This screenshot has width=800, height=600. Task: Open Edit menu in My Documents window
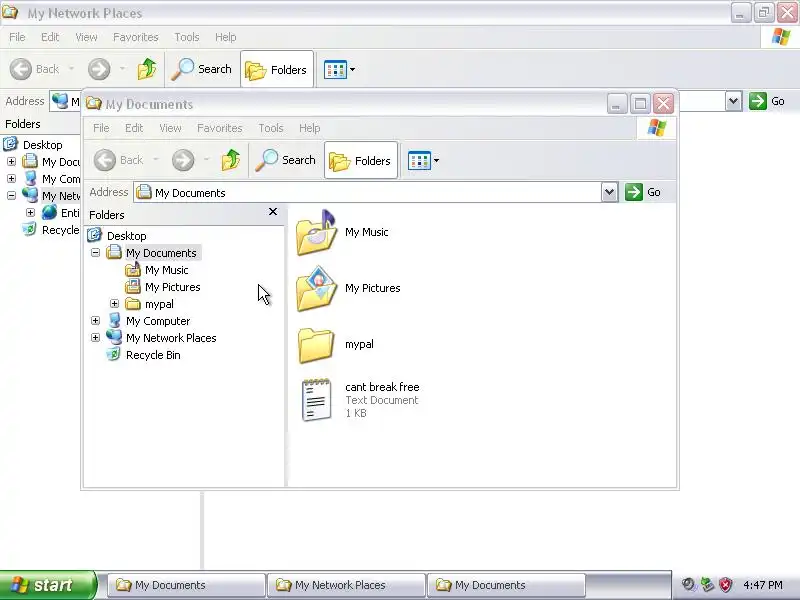[134, 128]
